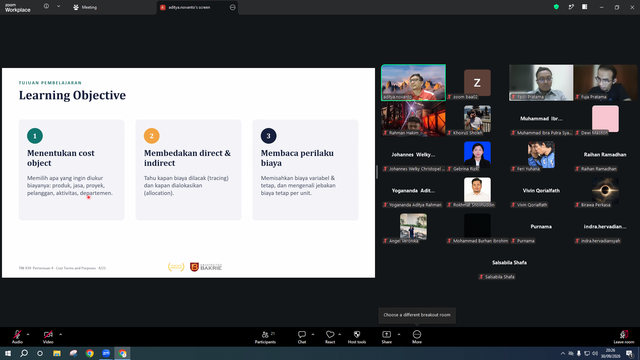The height and width of the screenshot is (360, 640).
Task: Select Gebrina Rizki's profile picture tile
Action: click(477, 155)
